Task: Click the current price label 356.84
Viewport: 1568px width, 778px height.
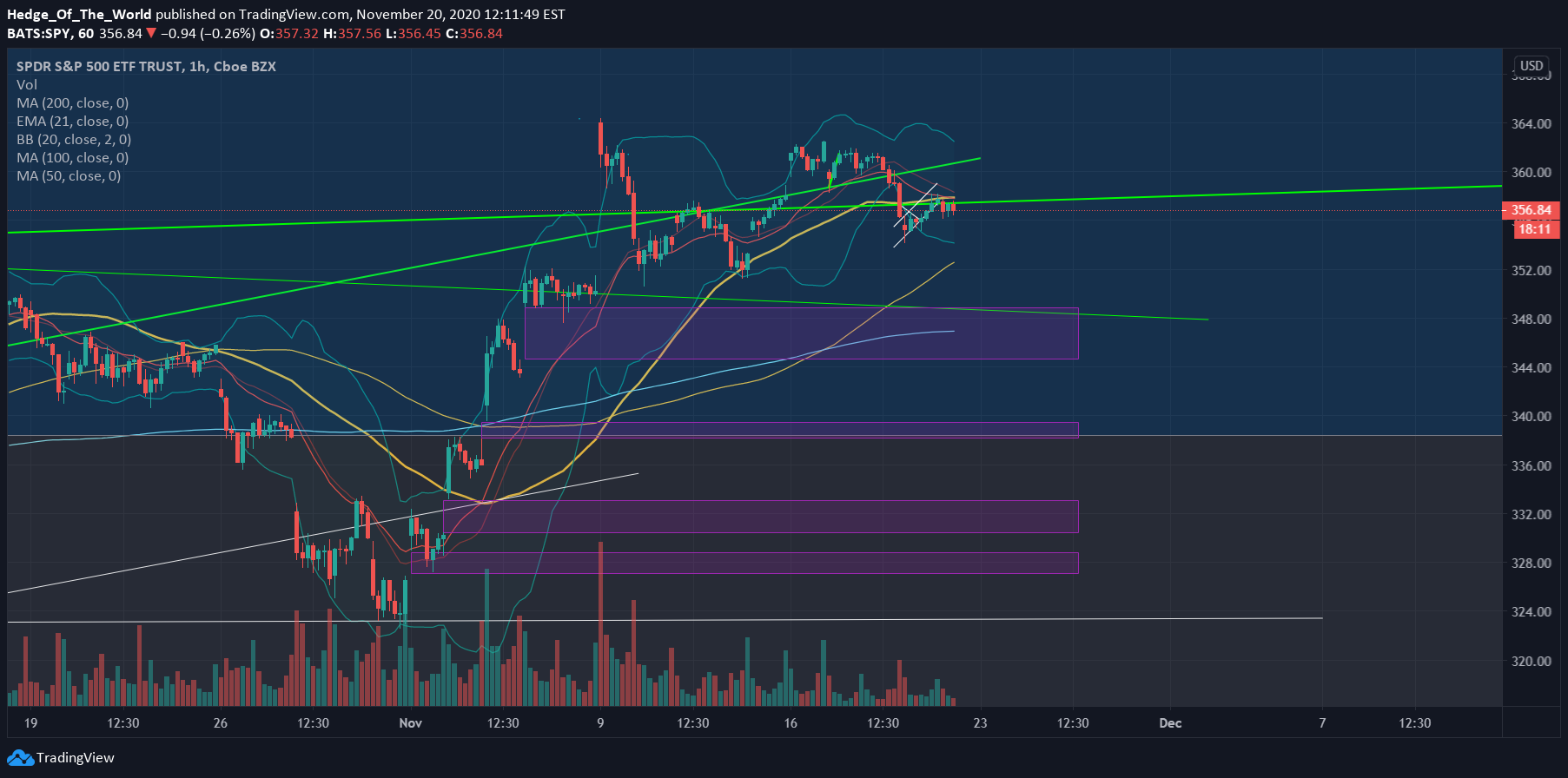Action: 1532,210
